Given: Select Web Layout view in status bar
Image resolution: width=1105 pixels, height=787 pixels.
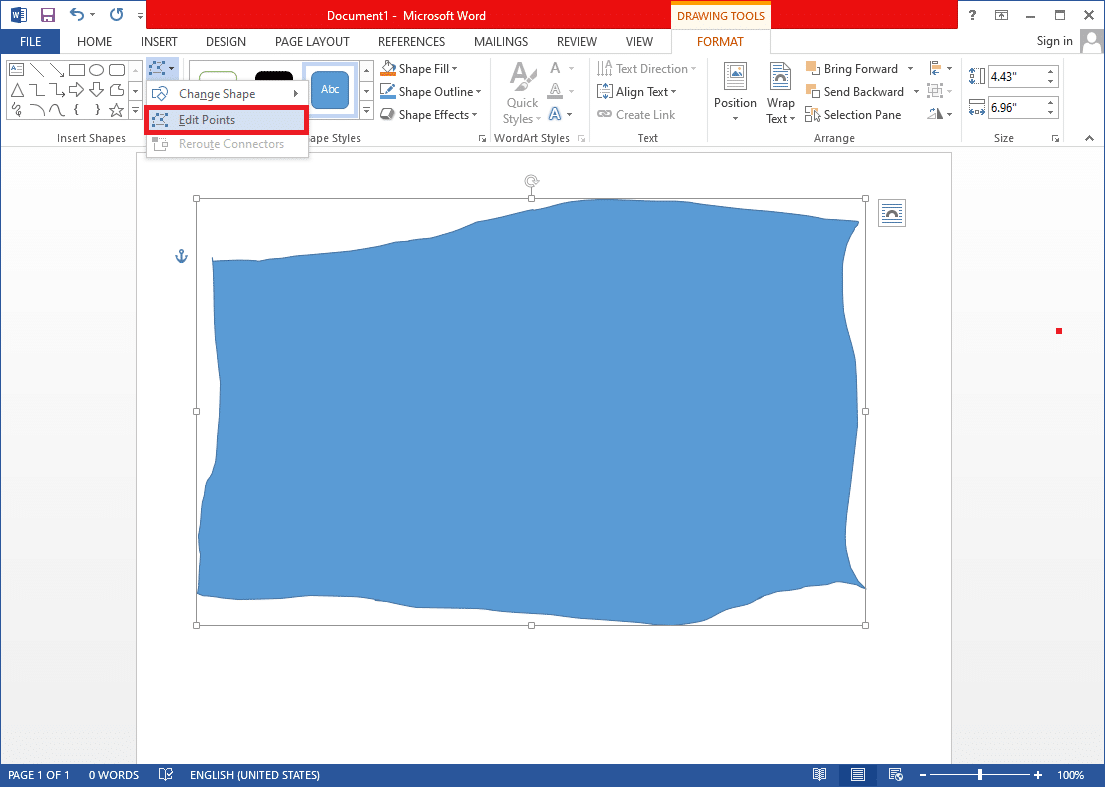Looking at the screenshot, I should 895,774.
